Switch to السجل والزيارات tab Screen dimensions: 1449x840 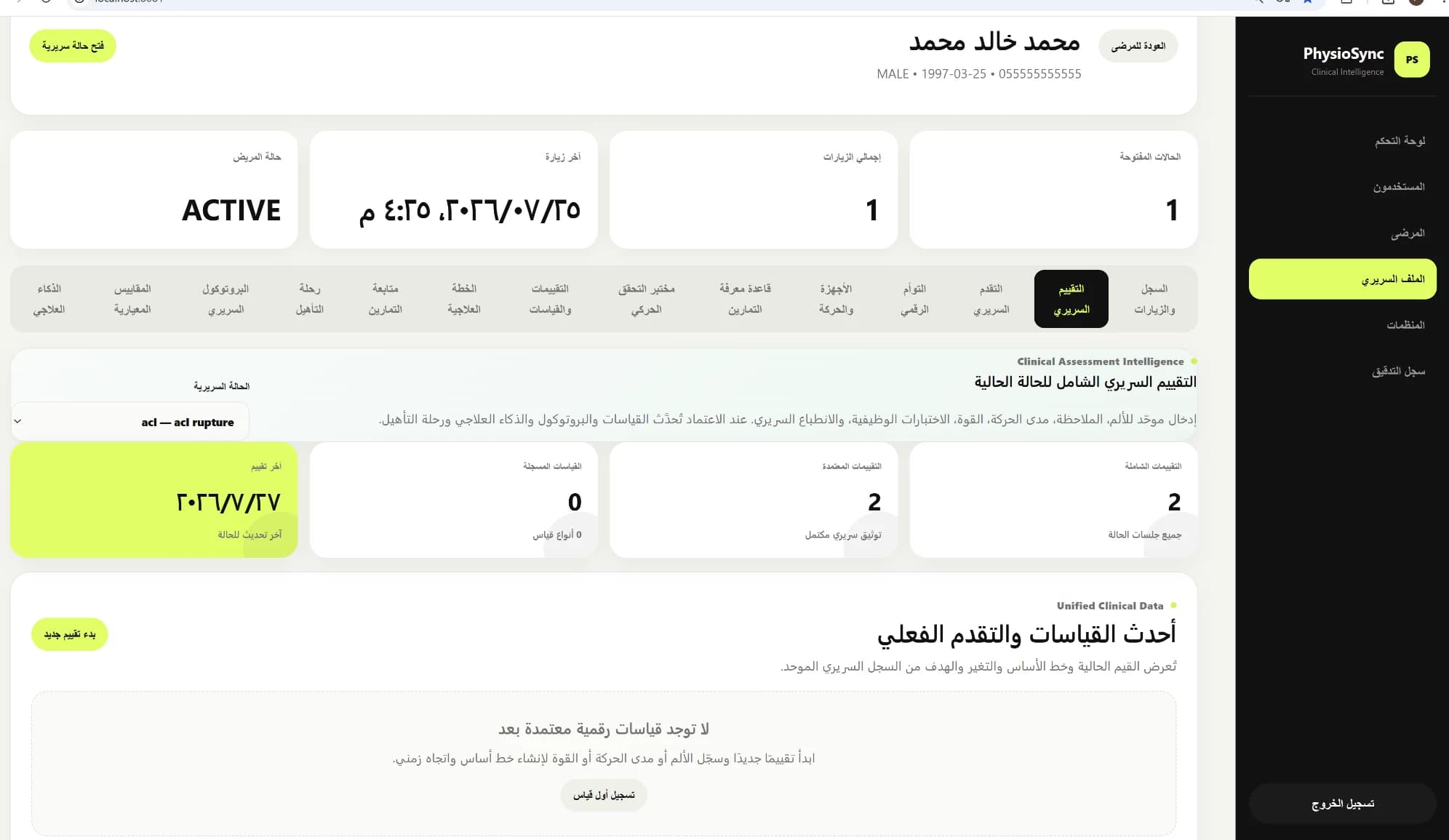point(1154,299)
